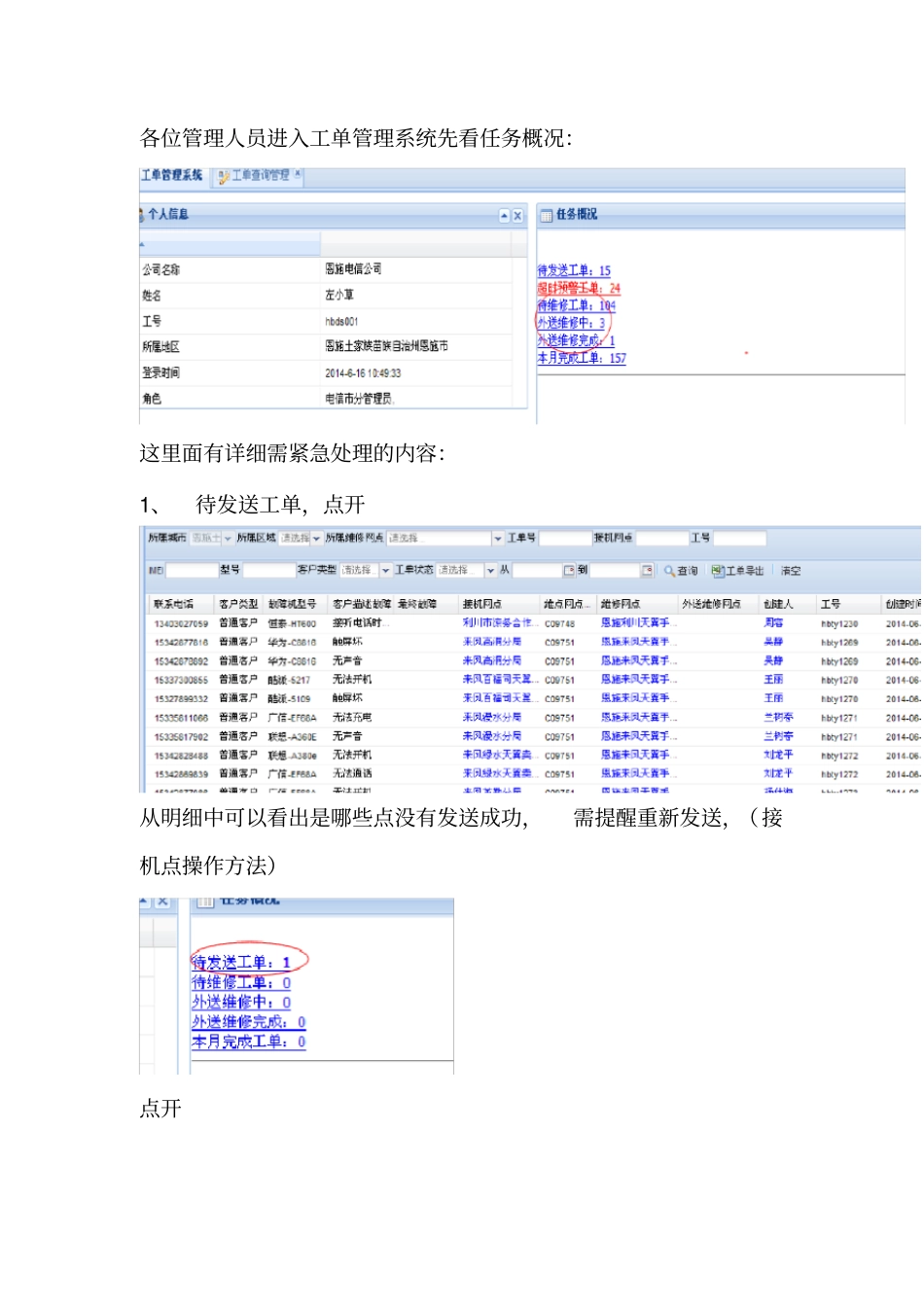Switch to the 工单查询管理 tab

click(260, 176)
